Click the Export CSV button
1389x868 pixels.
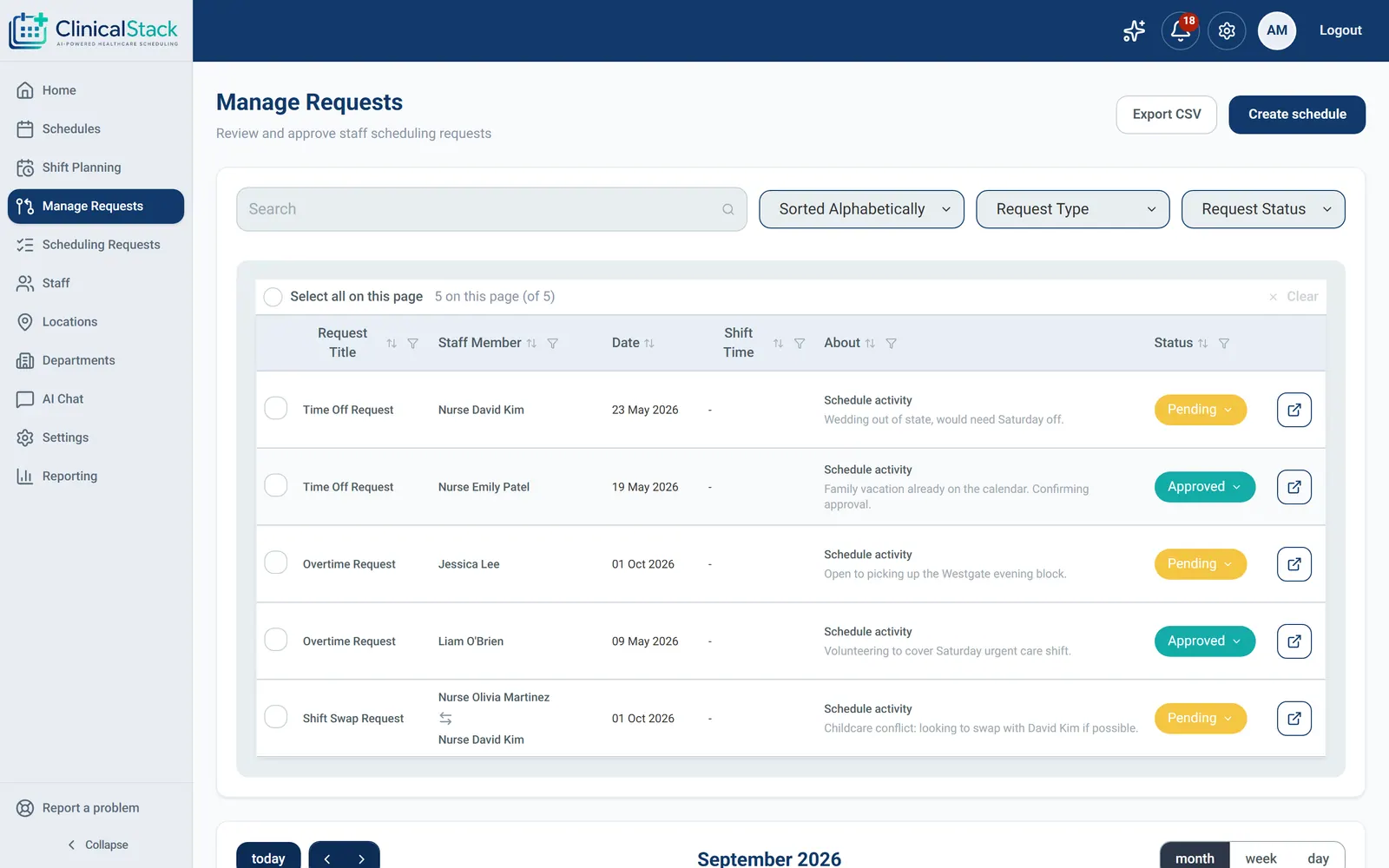pos(1166,115)
